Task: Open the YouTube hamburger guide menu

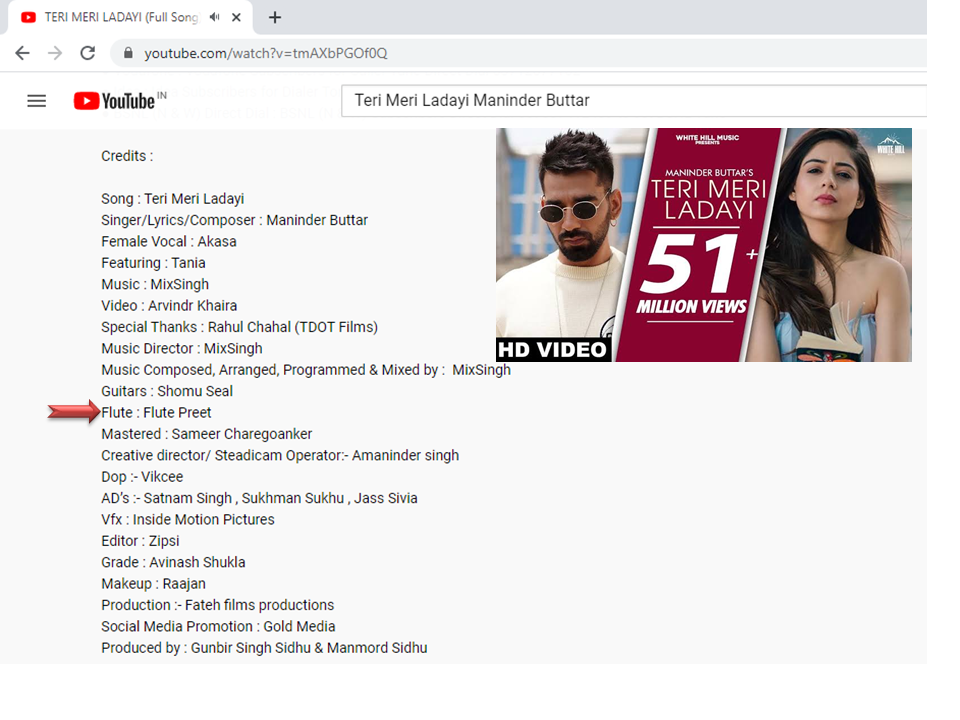Action: 37,101
